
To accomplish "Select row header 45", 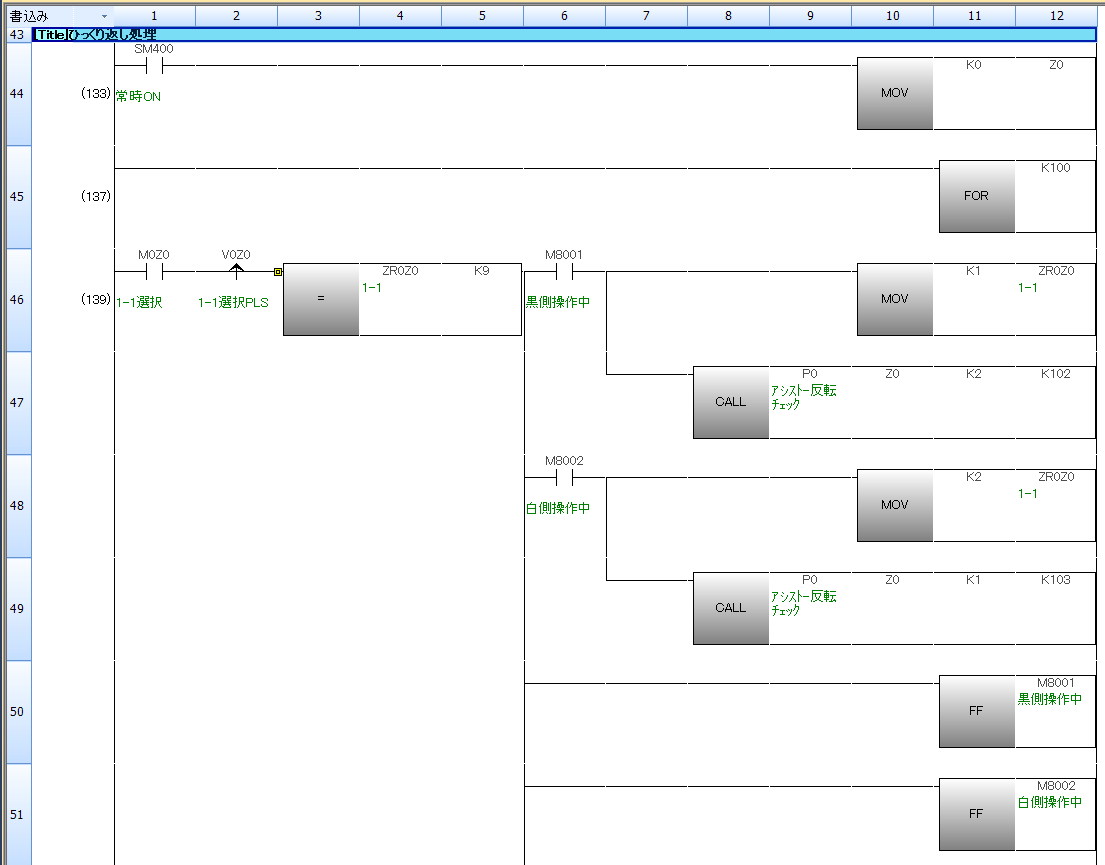I will pos(17,197).
